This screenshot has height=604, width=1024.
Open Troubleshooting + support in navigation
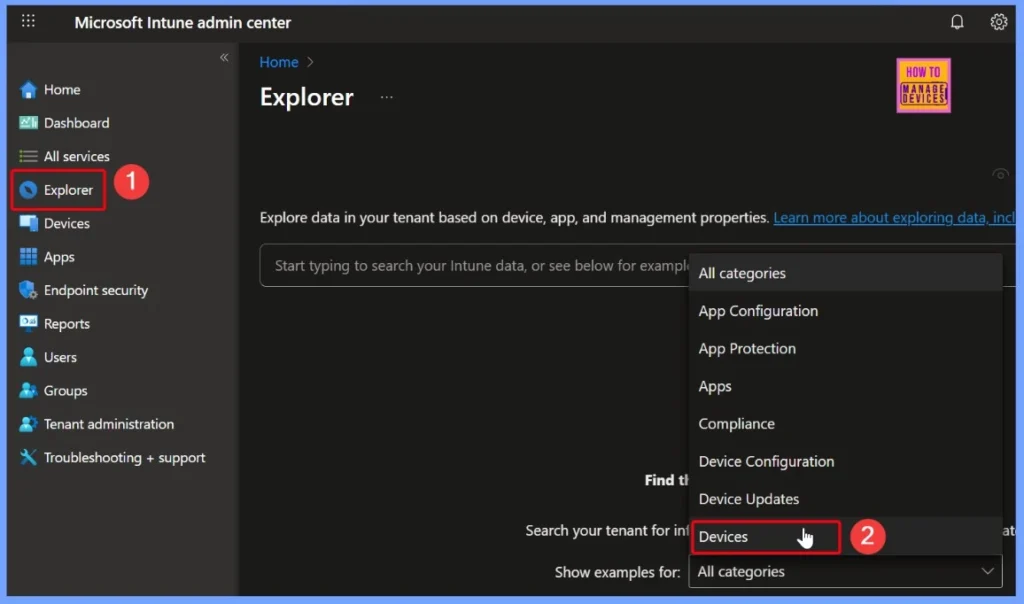tap(125, 458)
